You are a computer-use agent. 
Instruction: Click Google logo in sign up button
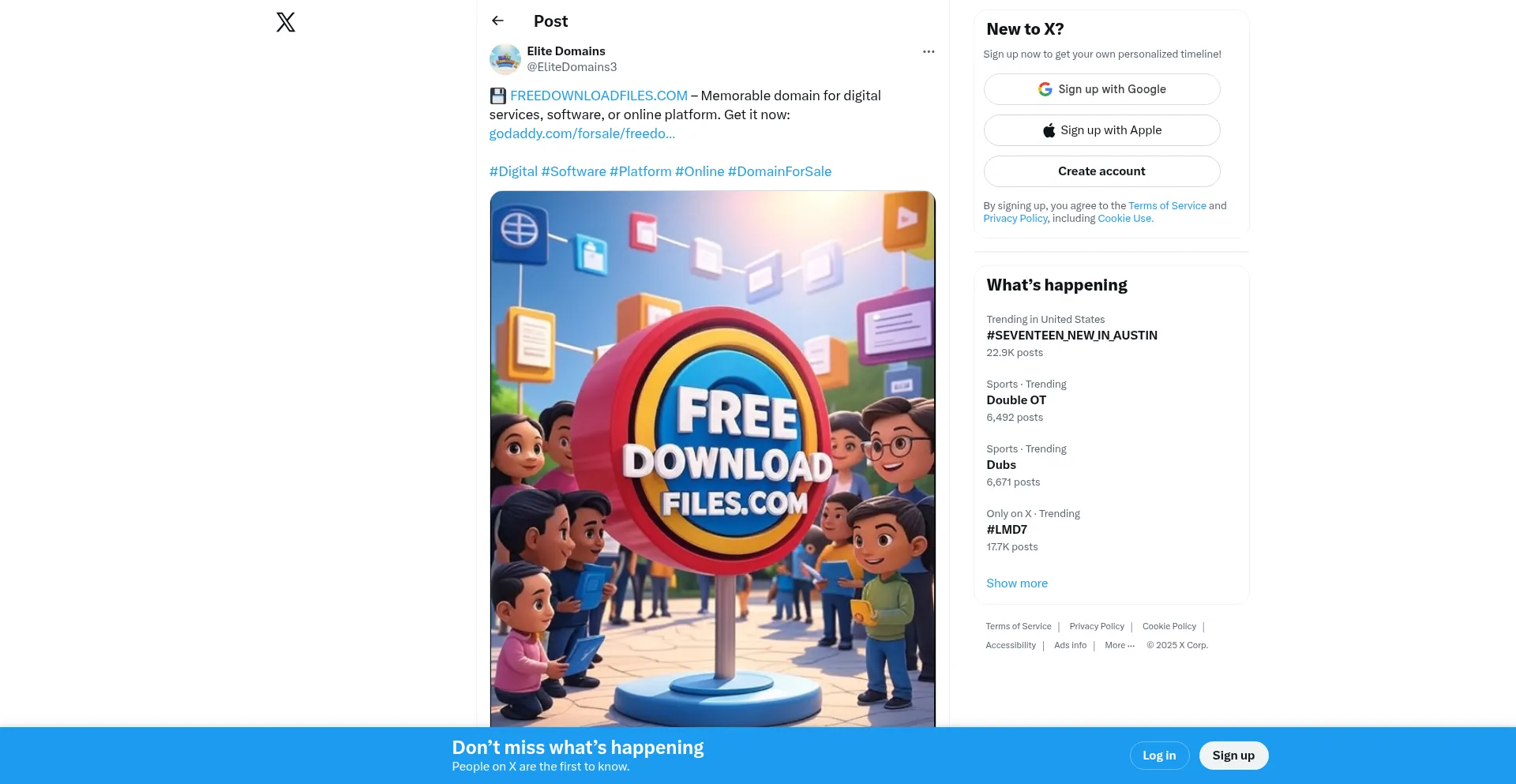click(1045, 89)
